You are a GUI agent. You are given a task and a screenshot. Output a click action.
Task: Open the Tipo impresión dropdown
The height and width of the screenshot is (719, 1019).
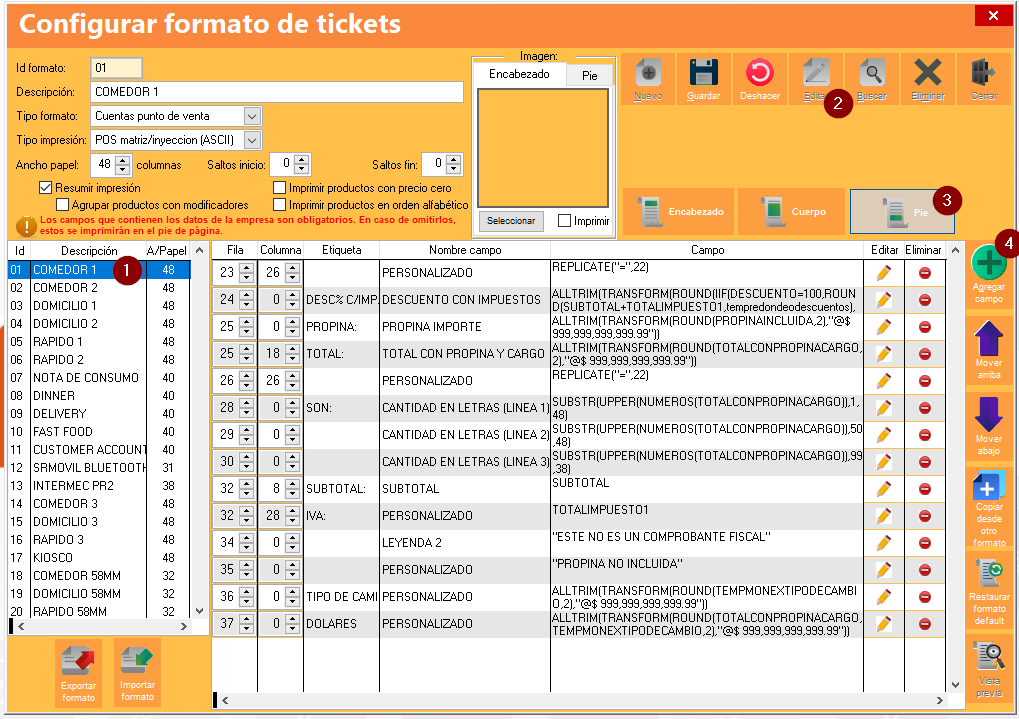pos(252,140)
